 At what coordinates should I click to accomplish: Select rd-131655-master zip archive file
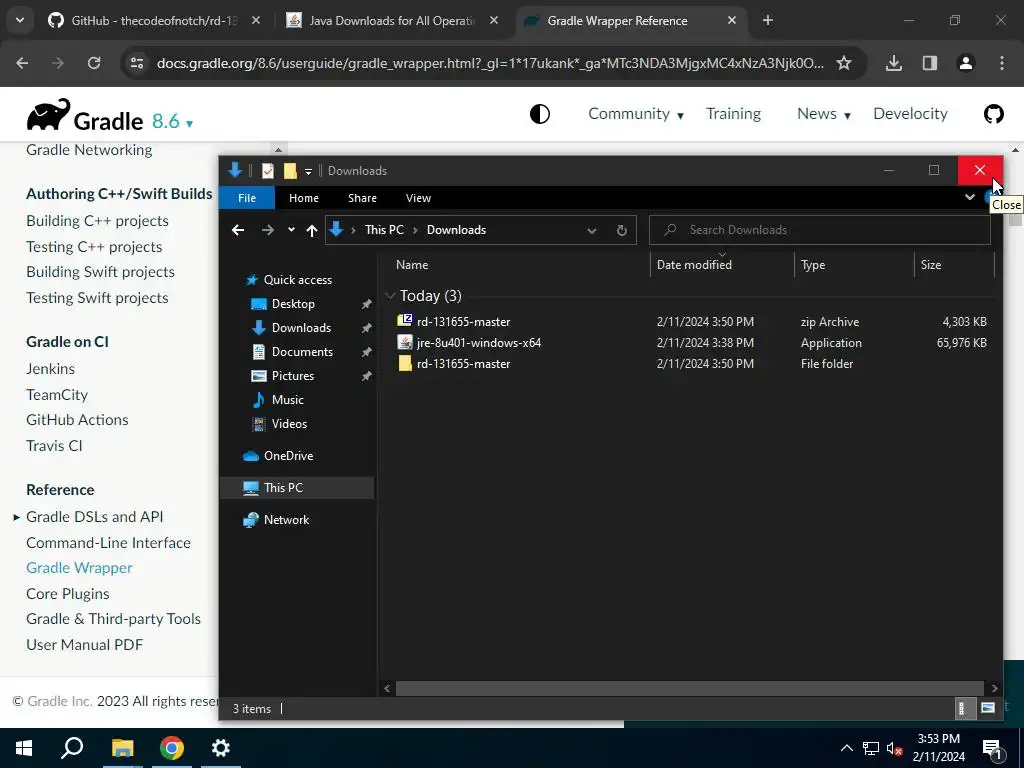click(x=692, y=321)
